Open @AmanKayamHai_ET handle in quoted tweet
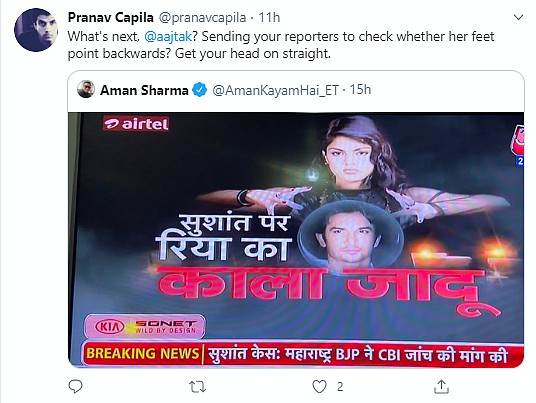Image resolution: width=536 pixels, height=403 pixels. (x=275, y=90)
